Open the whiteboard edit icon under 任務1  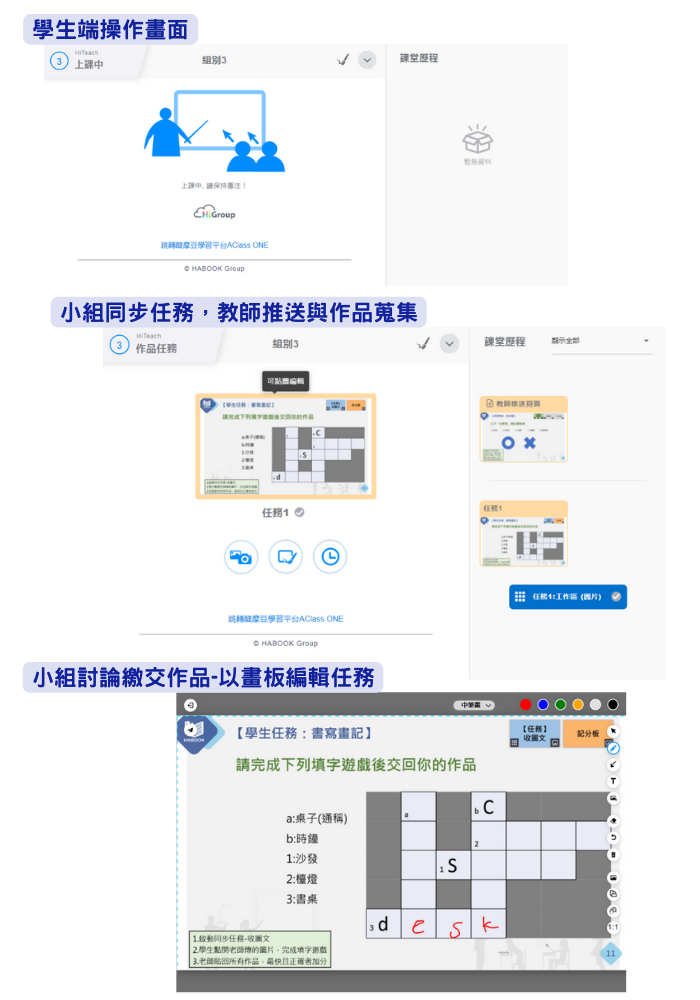click(x=285, y=556)
